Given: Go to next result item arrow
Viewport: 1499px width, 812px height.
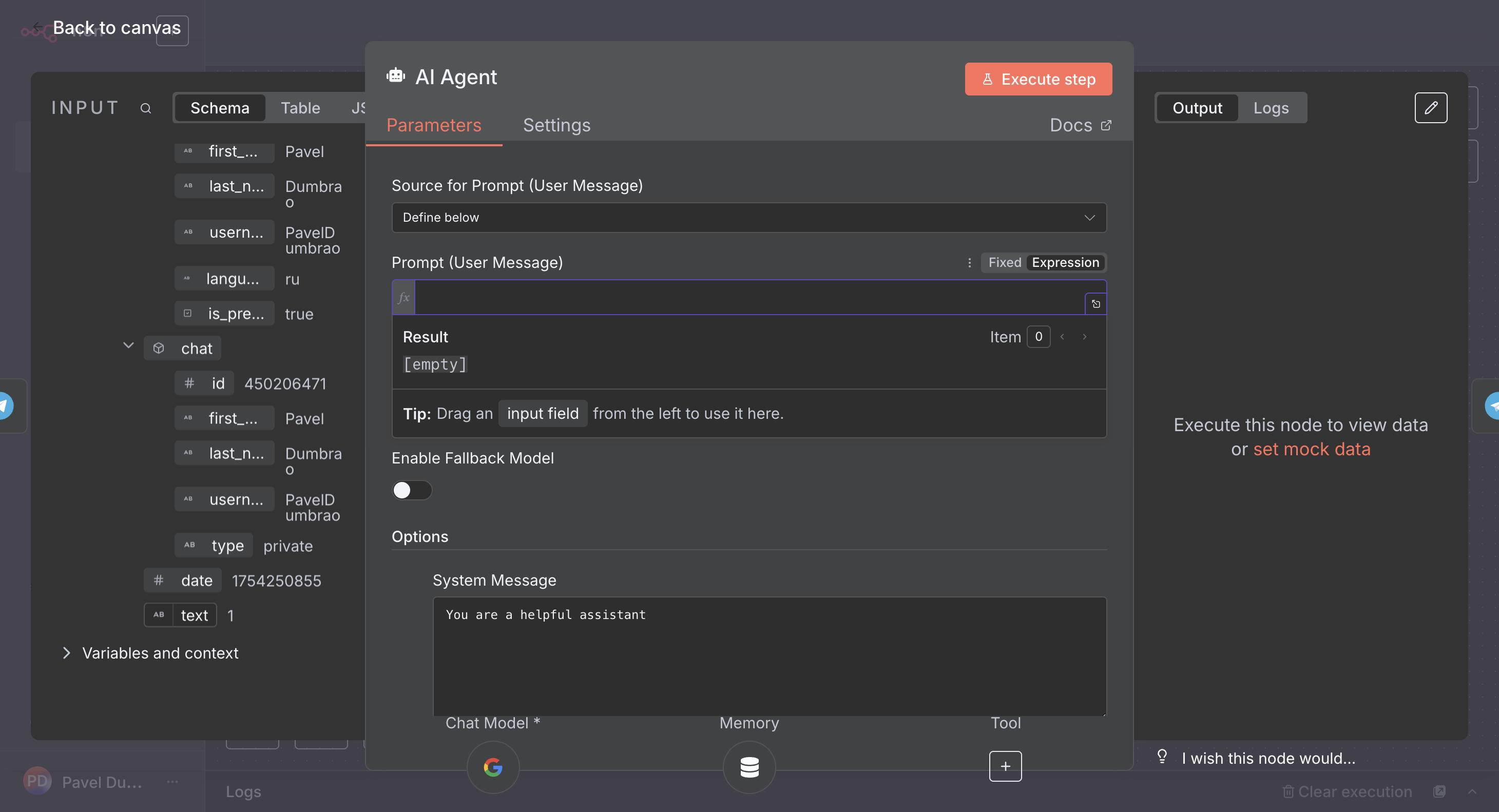Looking at the screenshot, I should (1084, 337).
